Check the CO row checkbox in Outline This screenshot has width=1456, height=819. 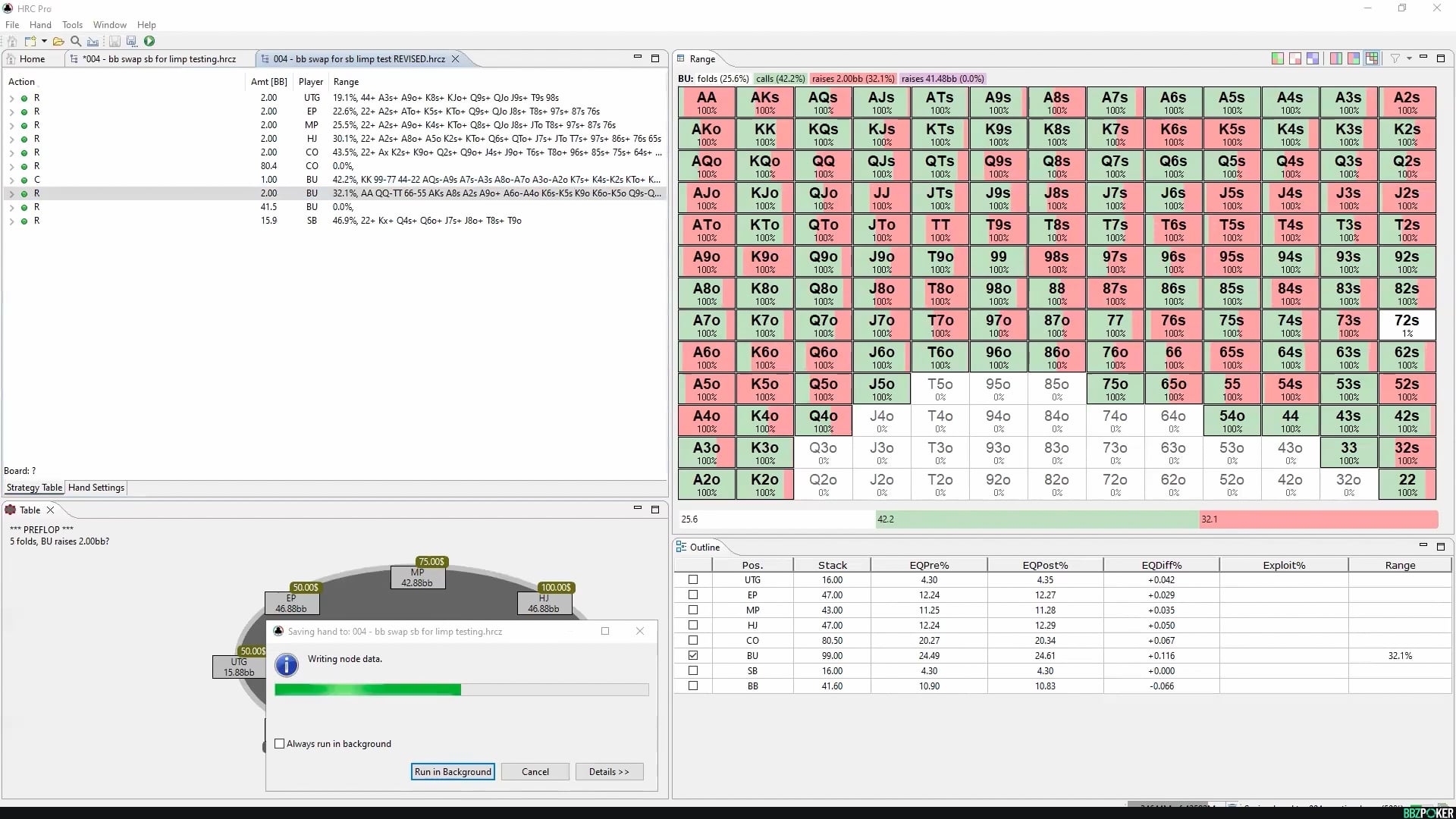[x=693, y=641]
